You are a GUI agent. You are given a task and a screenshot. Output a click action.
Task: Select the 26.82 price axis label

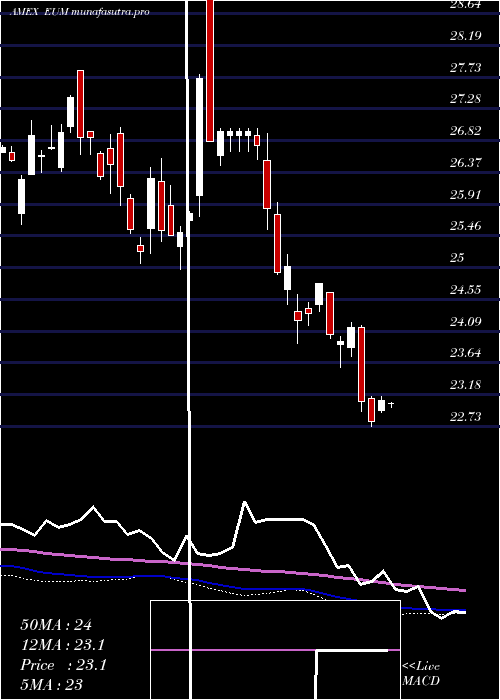[x=466, y=131]
